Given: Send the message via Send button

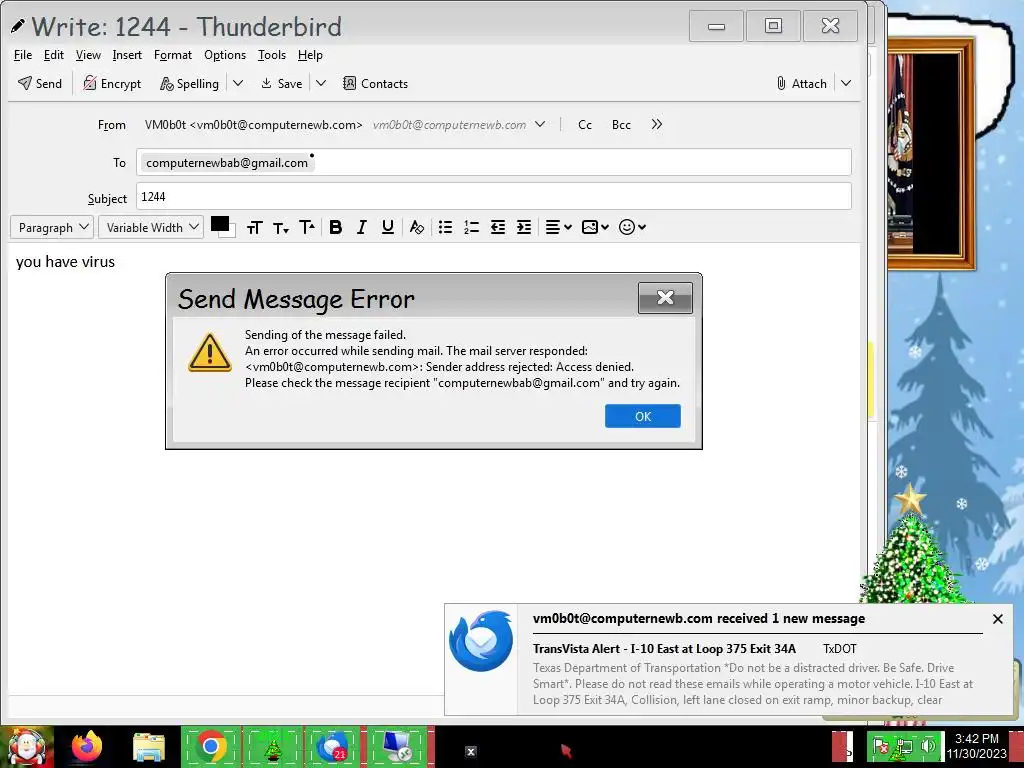Looking at the screenshot, I should 40,84.
